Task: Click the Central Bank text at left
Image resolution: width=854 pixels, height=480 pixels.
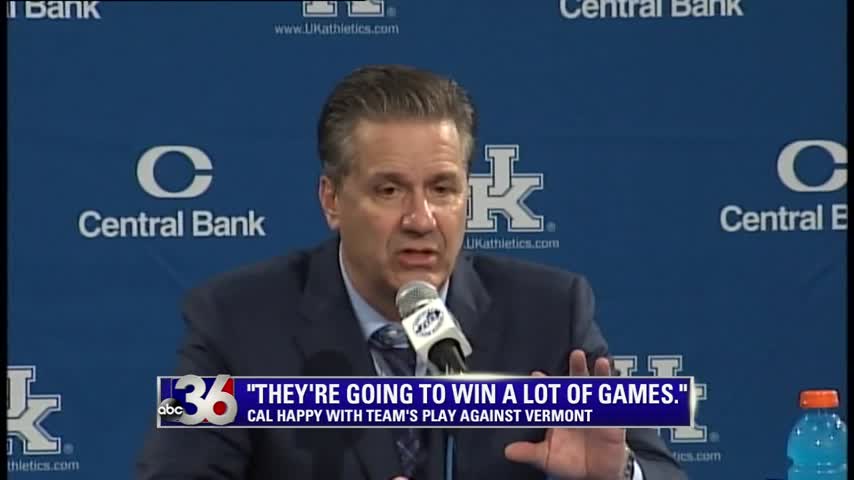Action: (x=172, y=224)
